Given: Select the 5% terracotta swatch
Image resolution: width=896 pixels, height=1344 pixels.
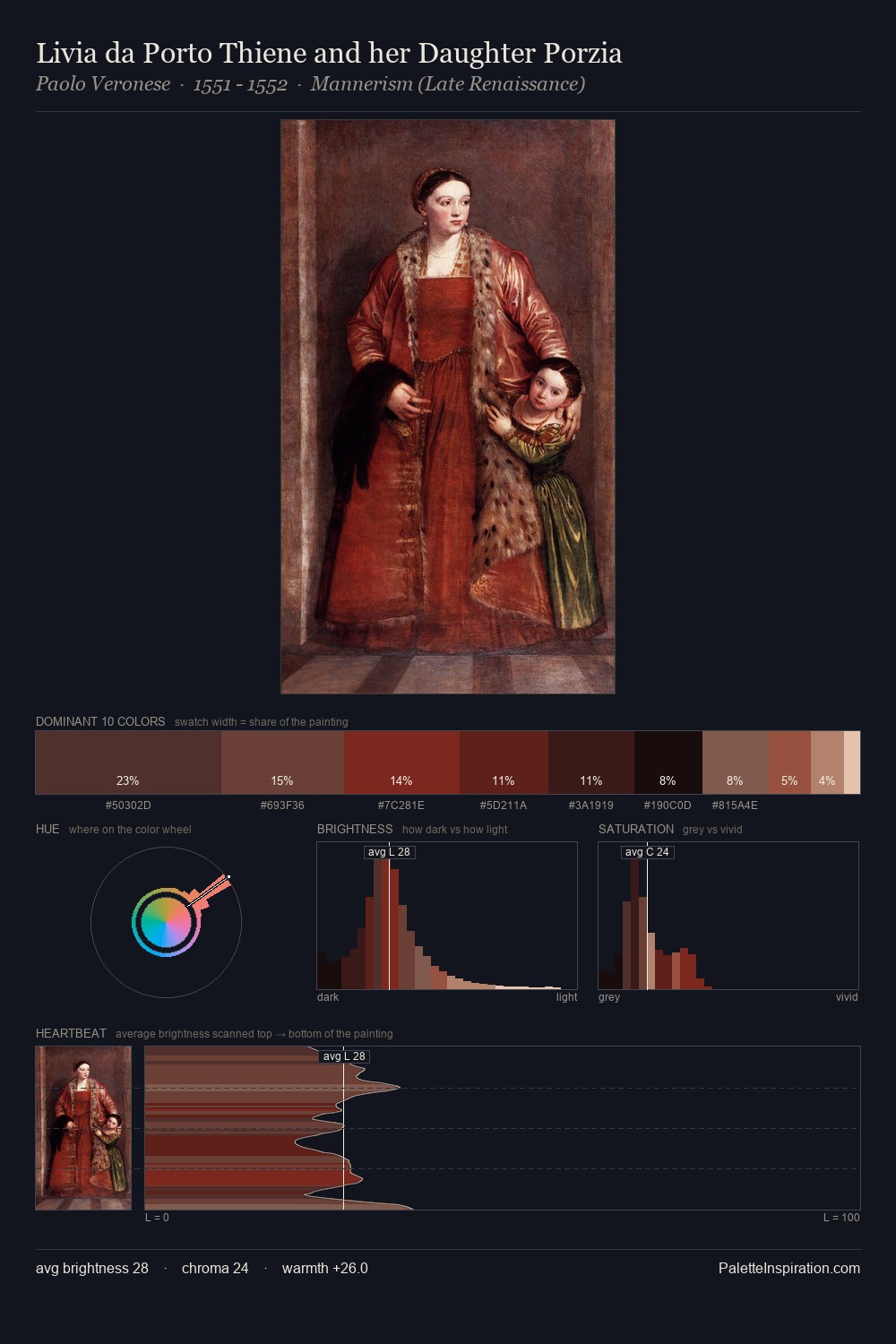Looking at the screenshot, I should click(789, 762).
